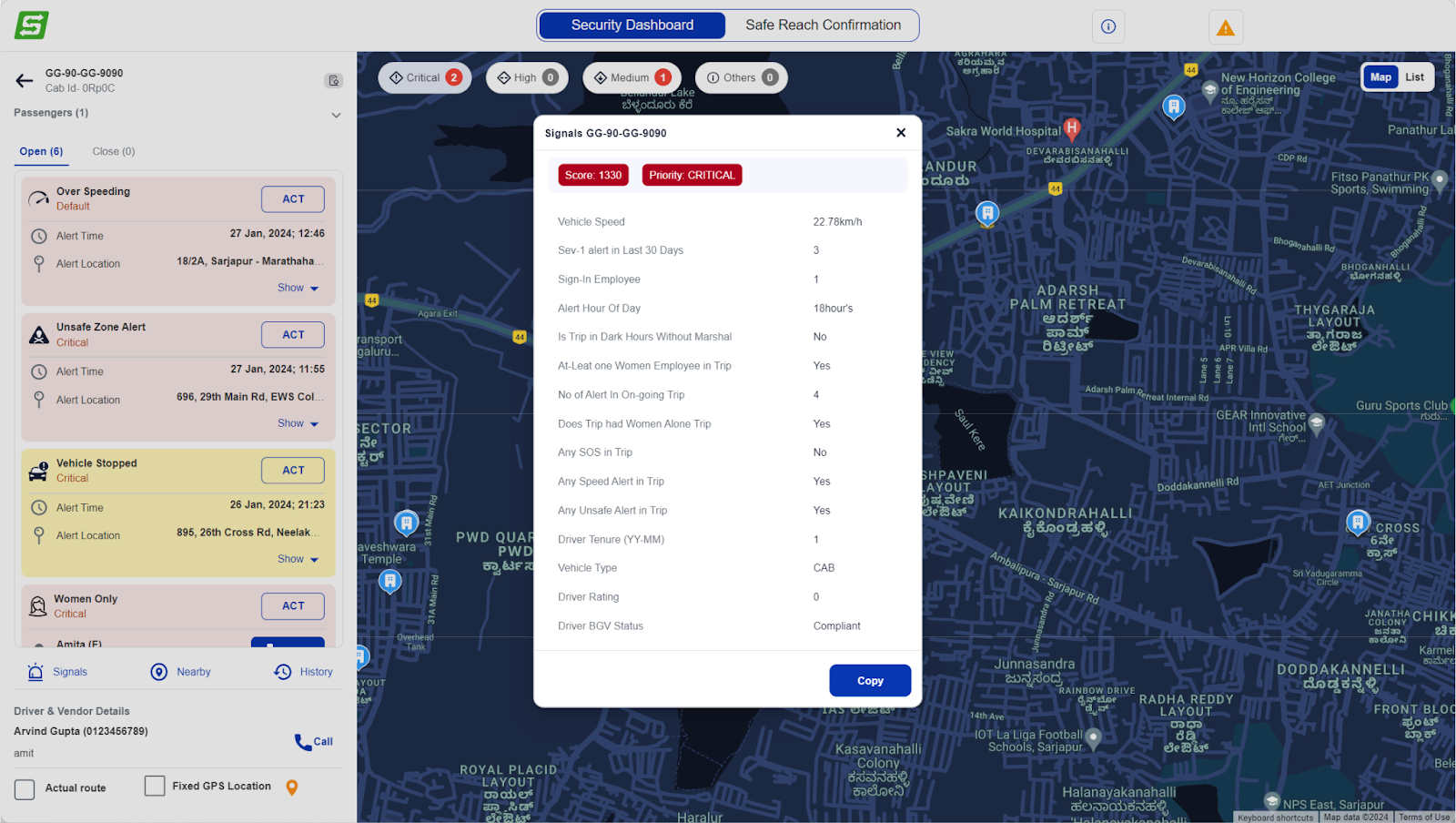Switch to Safe Reach Confirmation tab
The width and height of the screenshot is (1456, 823).
823,25
